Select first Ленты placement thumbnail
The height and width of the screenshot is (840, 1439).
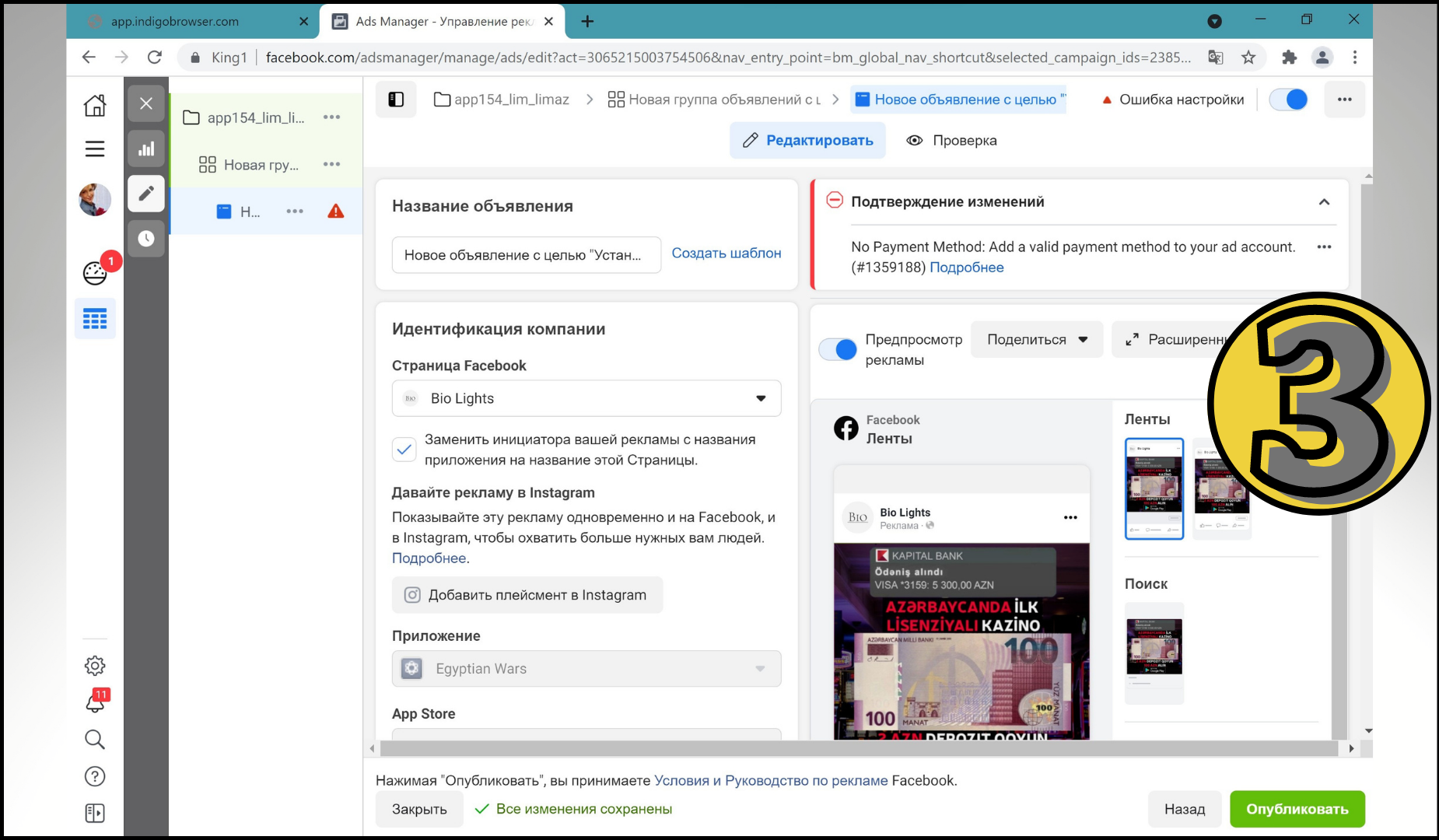(1154, 488)
